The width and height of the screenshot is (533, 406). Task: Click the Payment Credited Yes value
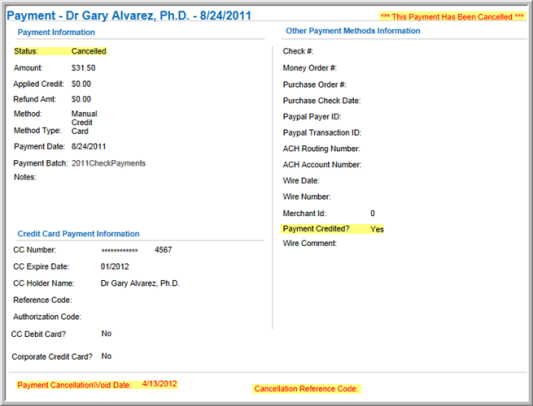[x=377, y=229]
